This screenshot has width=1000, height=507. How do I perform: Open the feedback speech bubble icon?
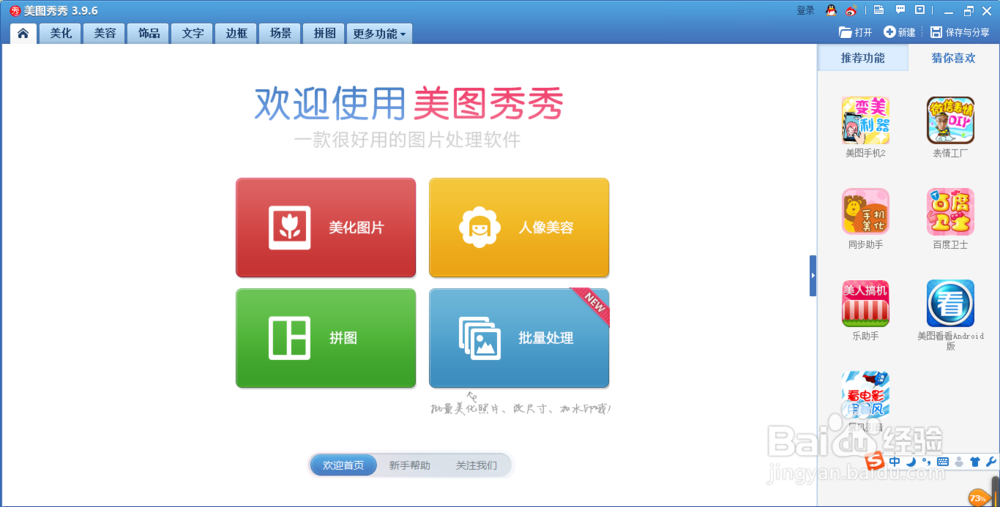click(x=900, y=10)
